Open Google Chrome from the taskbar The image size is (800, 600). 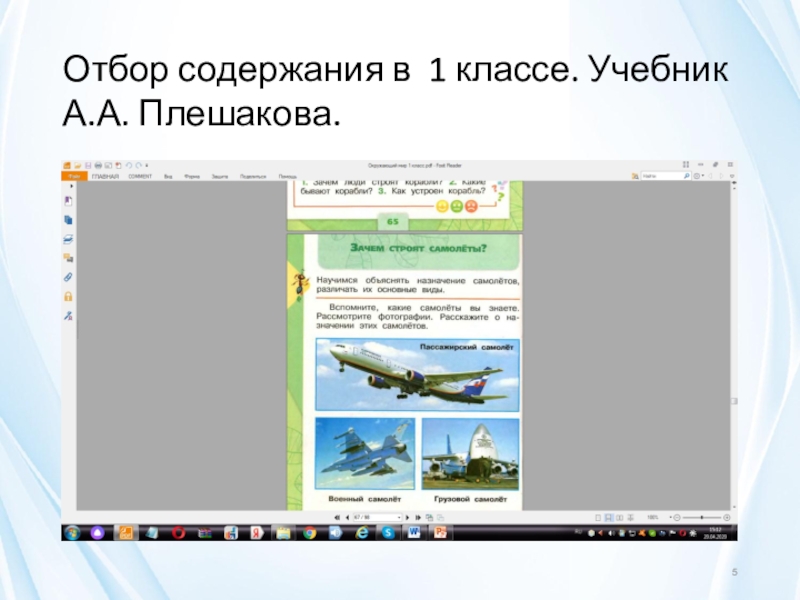pos(309,533)
